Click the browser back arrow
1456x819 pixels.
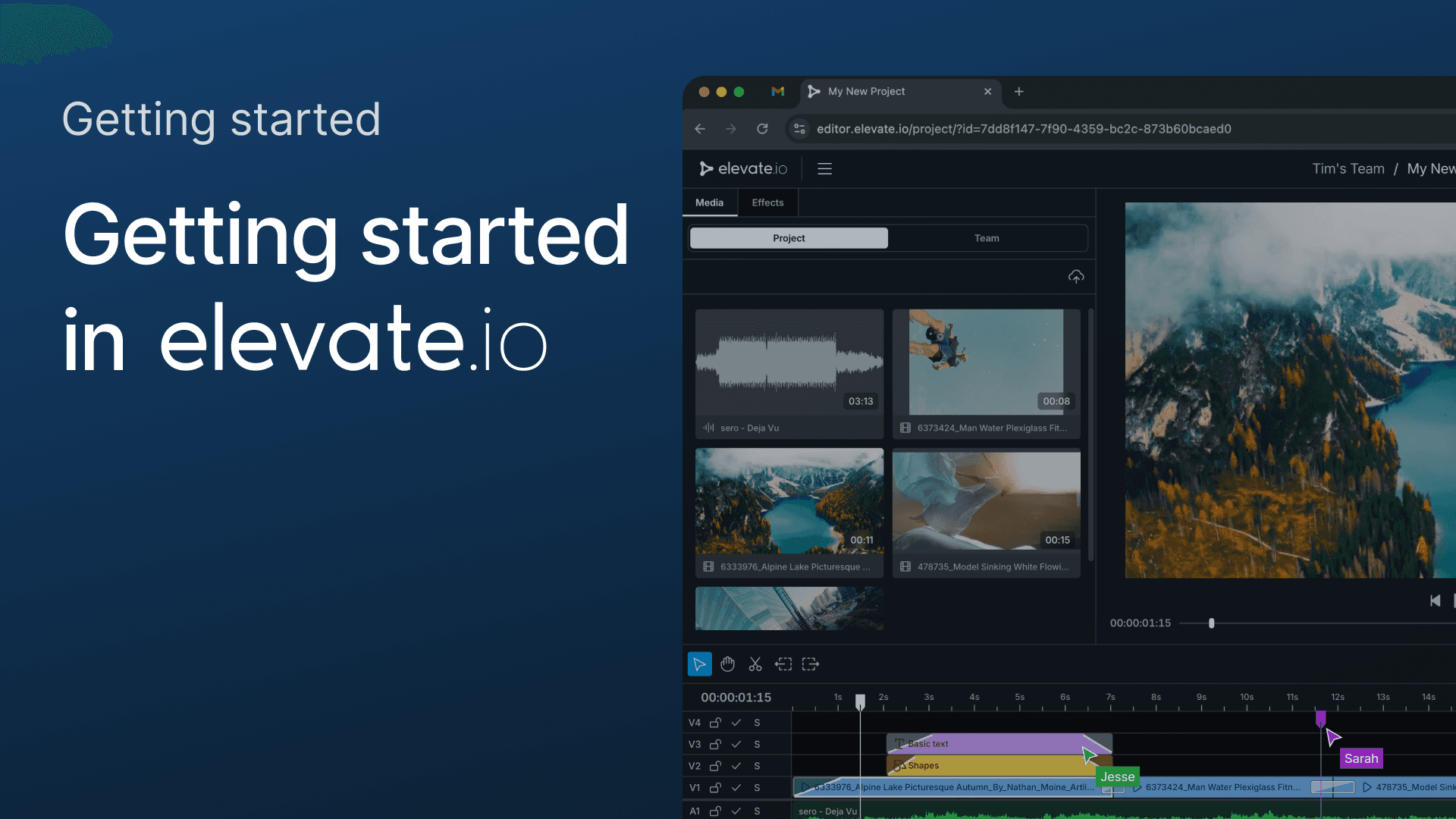tap(700, 129)
